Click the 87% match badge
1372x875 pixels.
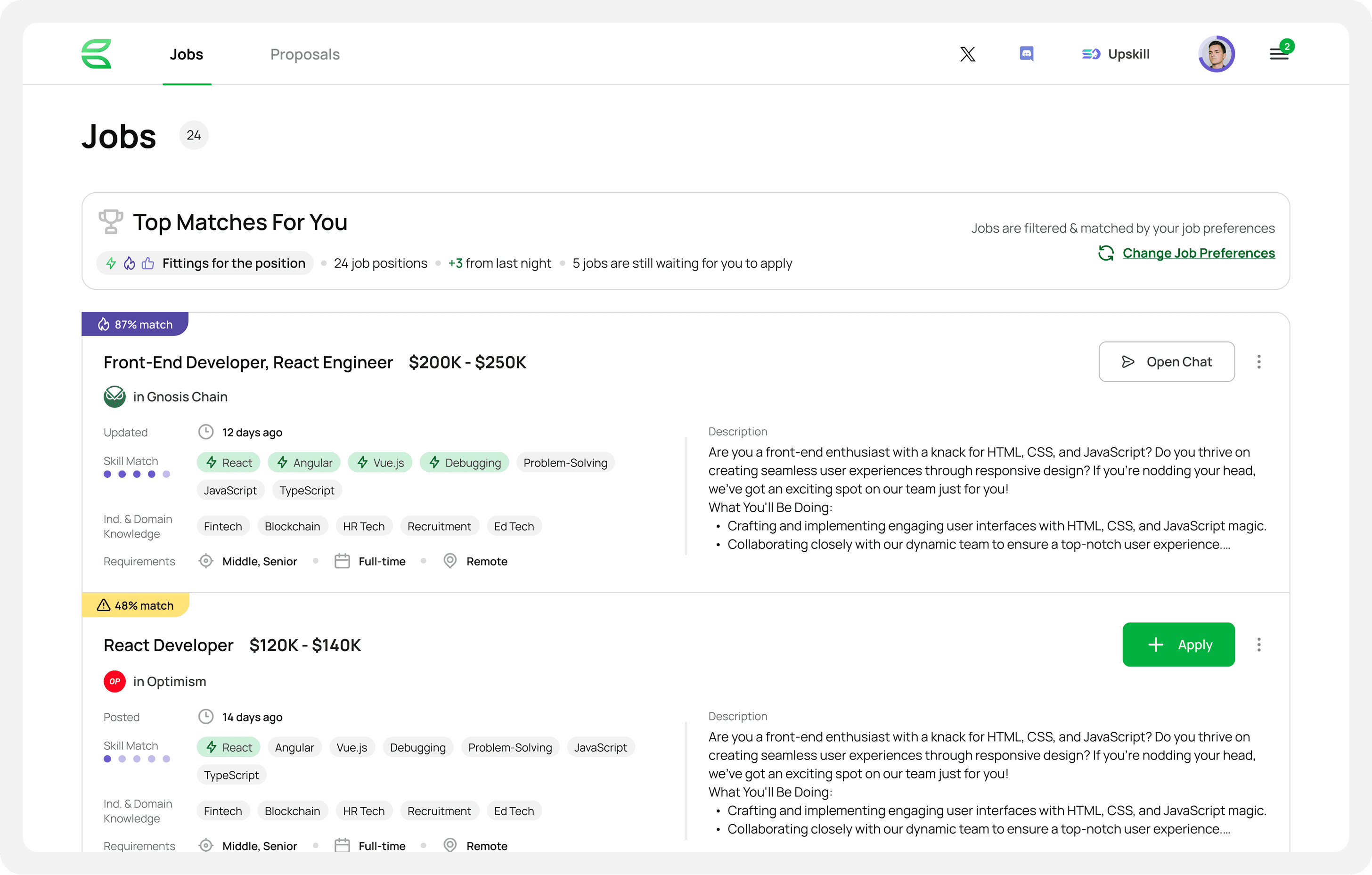pyautogui.click(x=135, y=324)
